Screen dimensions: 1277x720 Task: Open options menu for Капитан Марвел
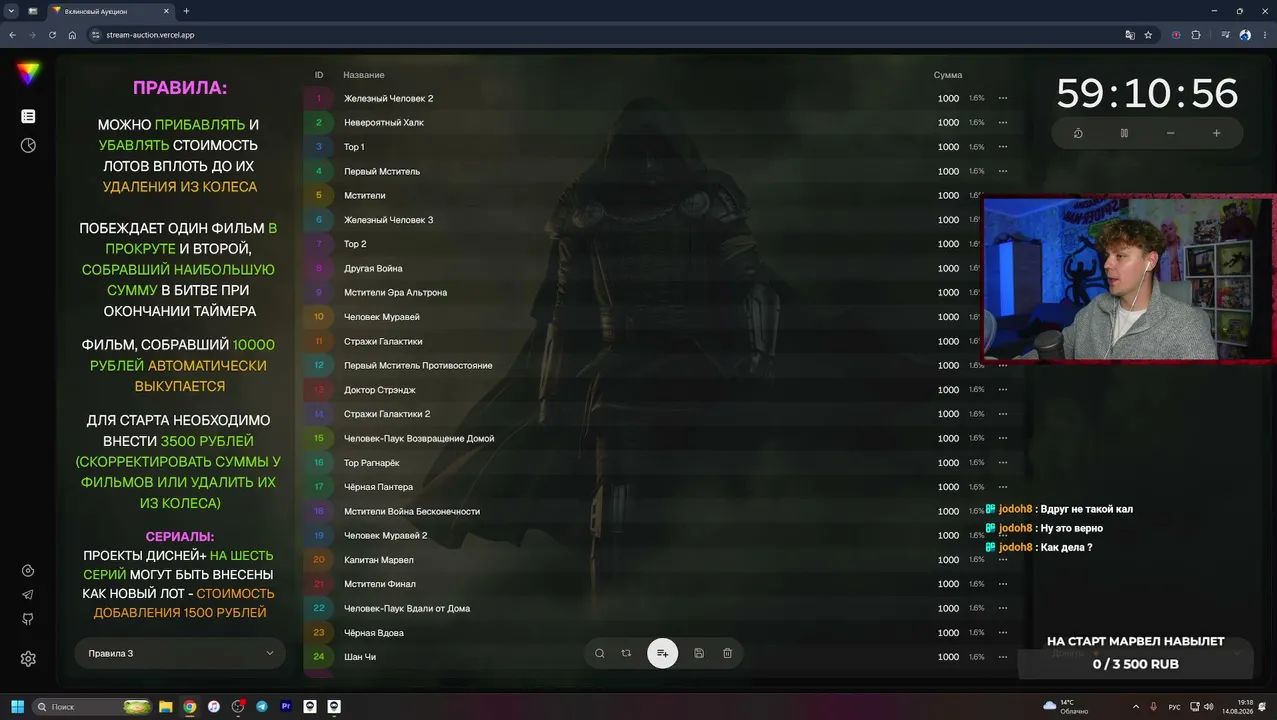pyautogui.click(x=1003, y=560)
